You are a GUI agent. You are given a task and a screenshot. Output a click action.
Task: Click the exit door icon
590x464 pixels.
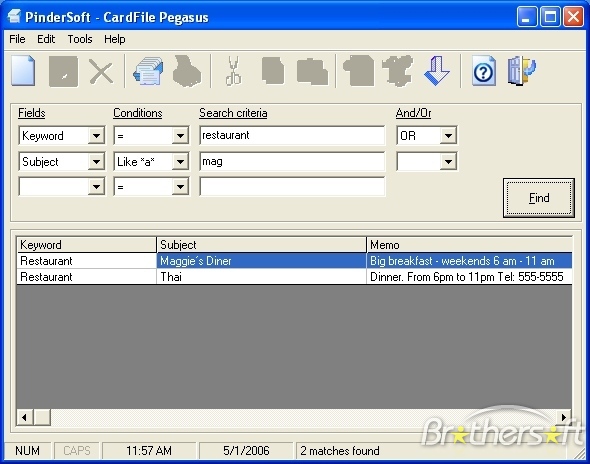(x=521, y=71)
